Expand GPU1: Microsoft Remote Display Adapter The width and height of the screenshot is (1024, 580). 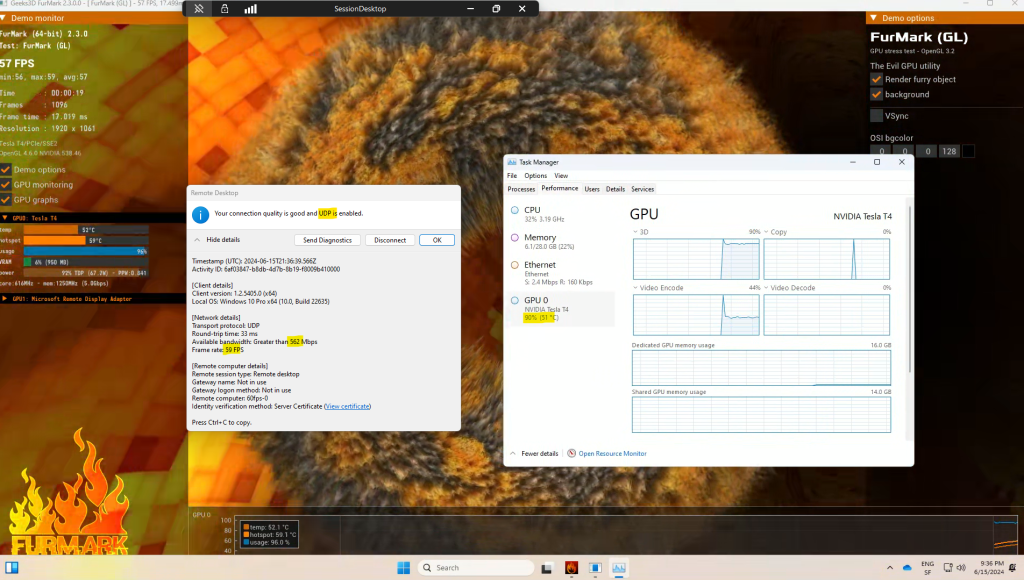5,298
